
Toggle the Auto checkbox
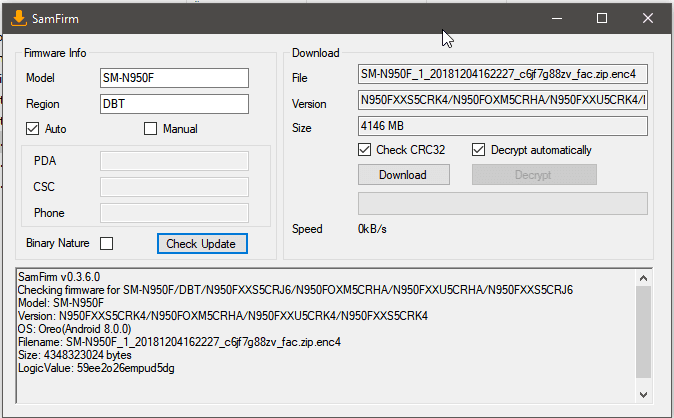[x=33, y=129]
